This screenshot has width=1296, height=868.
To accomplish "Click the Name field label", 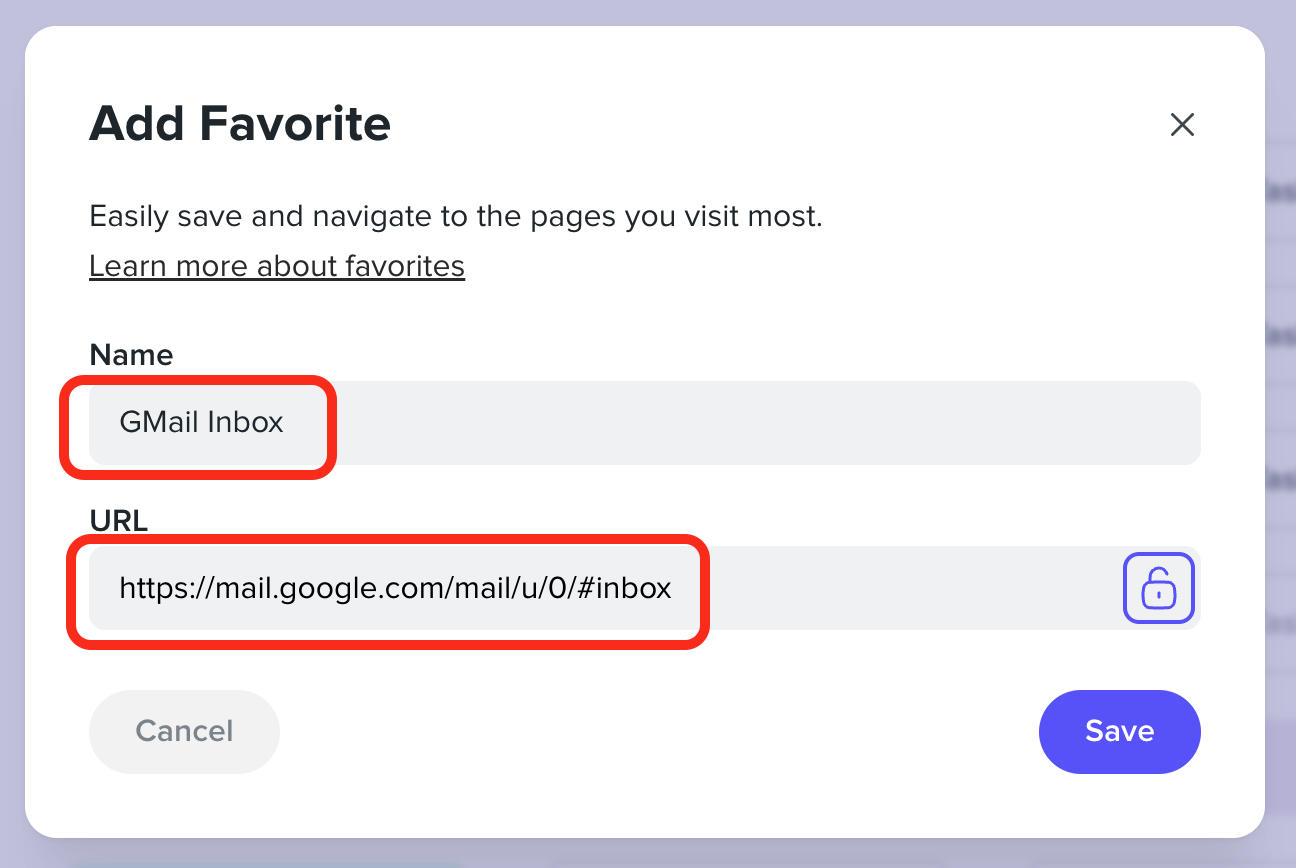I will point(131,355).
